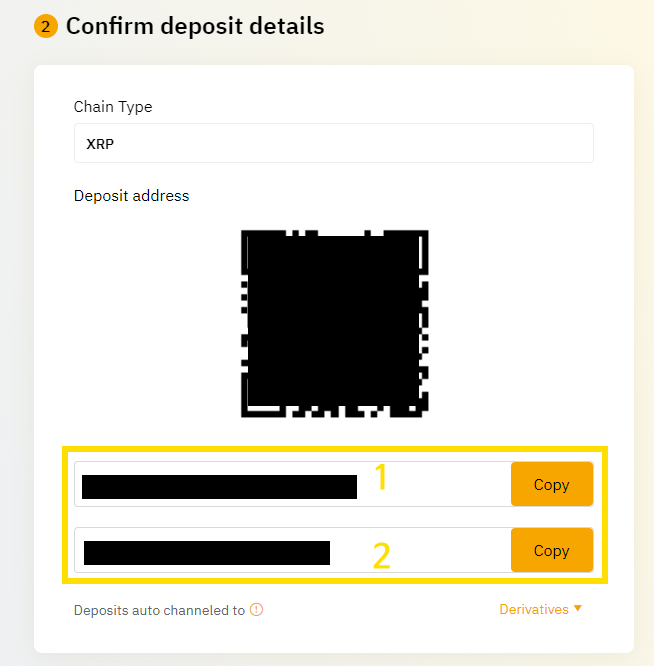Image resolution: width=654 pixels, height=666 pixels.
Task: Click the orange step 2 badge
Action: point(46,26)
